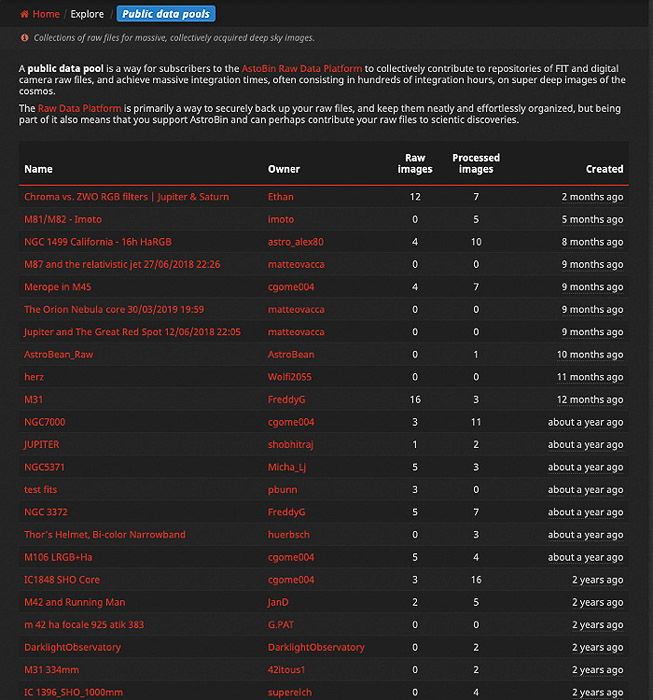This screenshot has height=700, width=653.
Task: View owner JanD's profile
Action: pyautogui.click(x=278, y=602)
